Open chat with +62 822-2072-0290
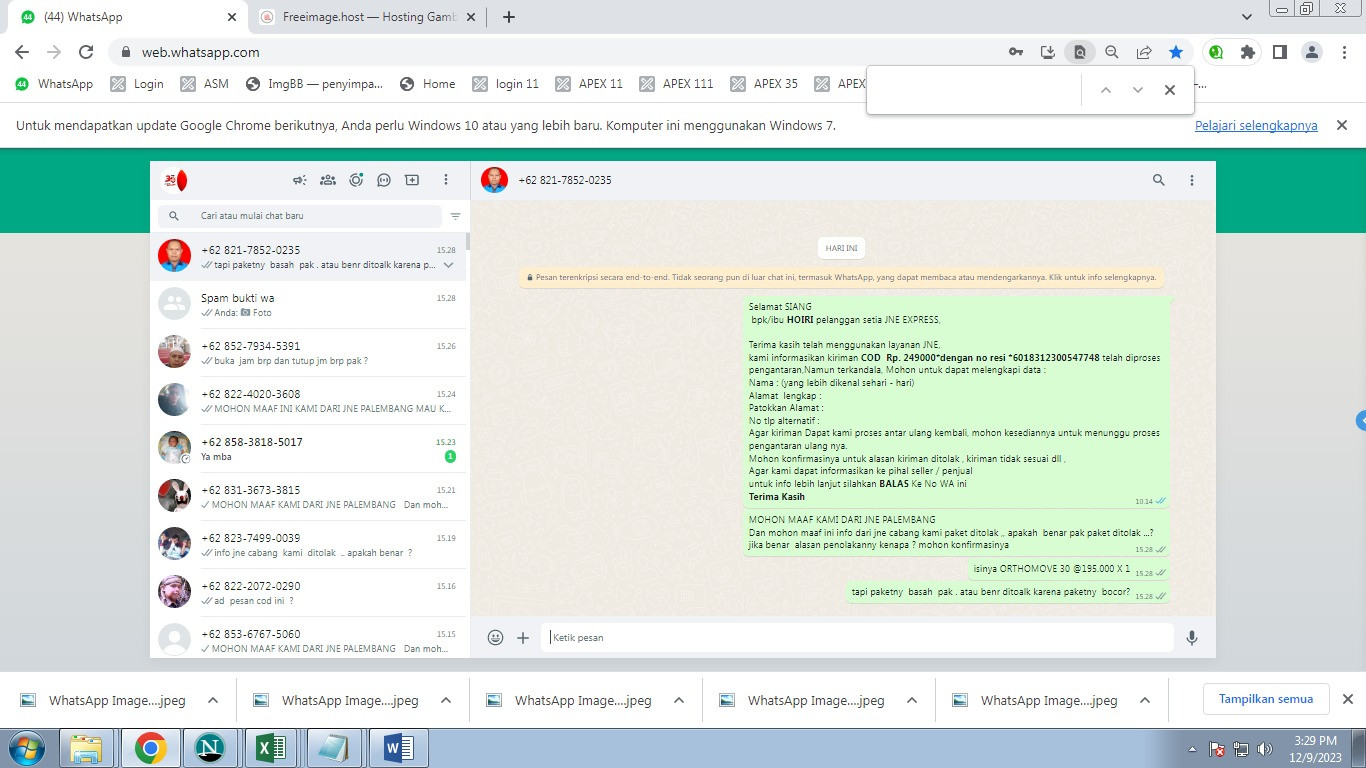Viewport: 1366px width, 768px height. pyautogui.click(x=308, y=593)
